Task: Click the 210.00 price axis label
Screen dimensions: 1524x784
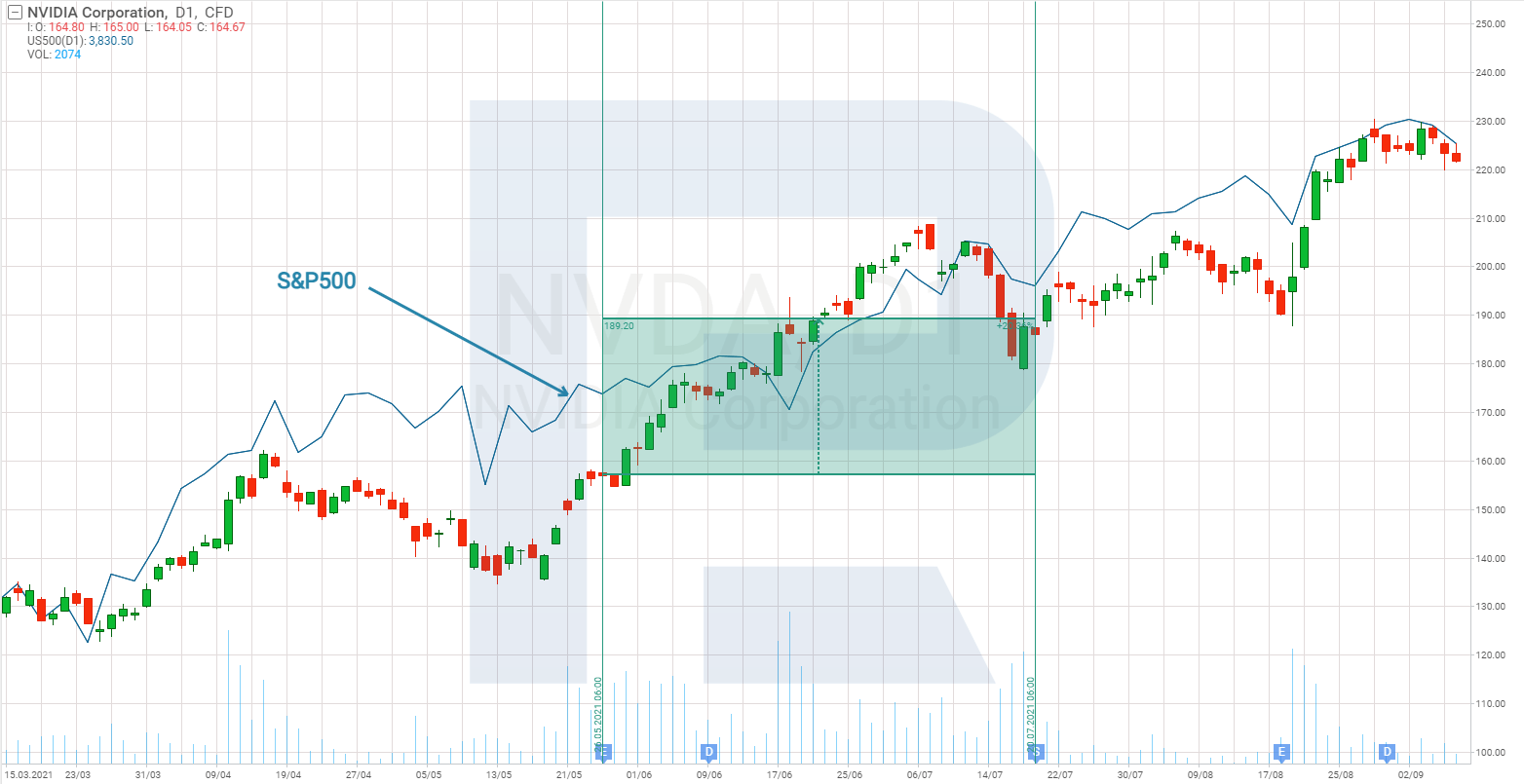Action: (1492, 219)
